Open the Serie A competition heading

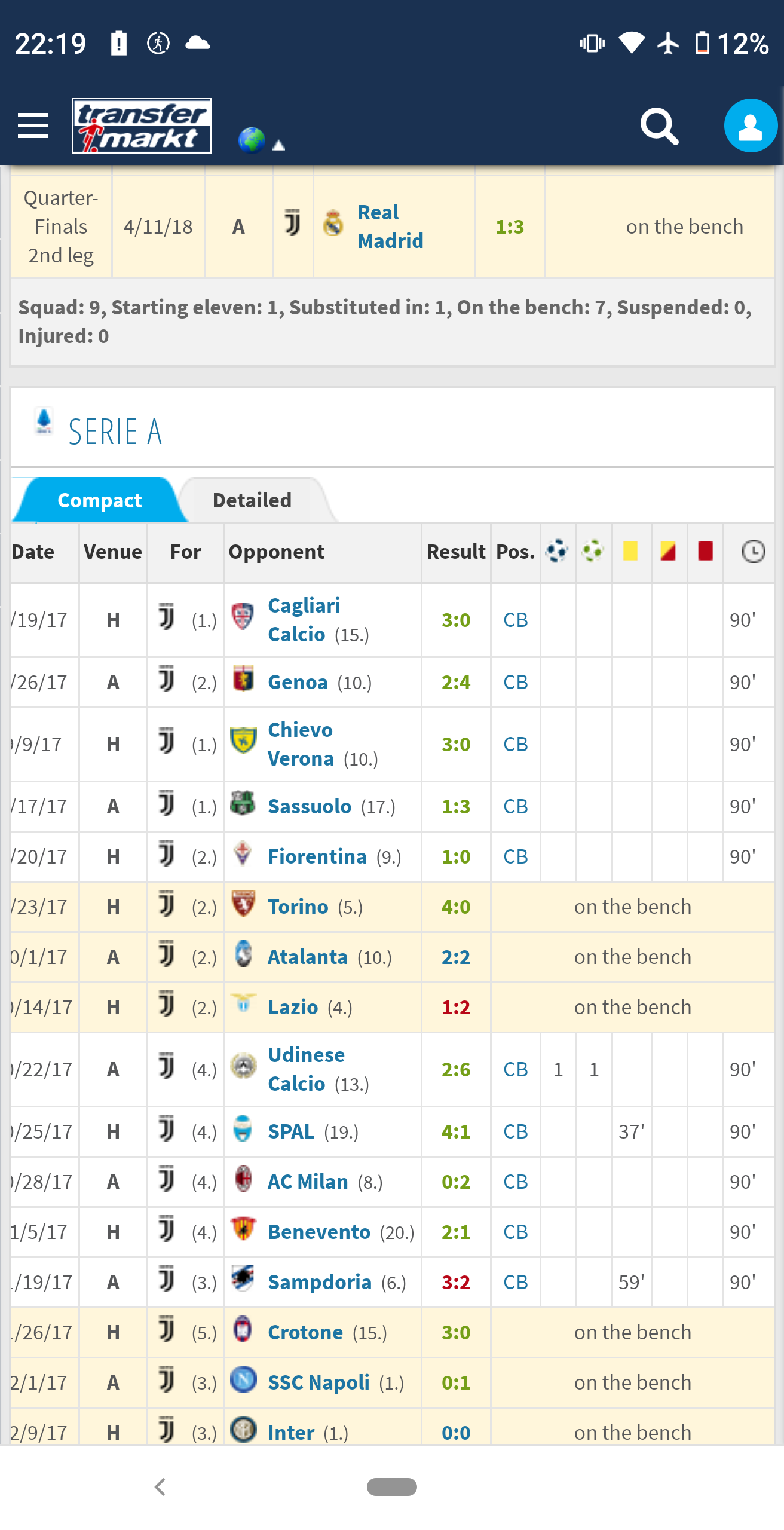click(x=115, y=432)
